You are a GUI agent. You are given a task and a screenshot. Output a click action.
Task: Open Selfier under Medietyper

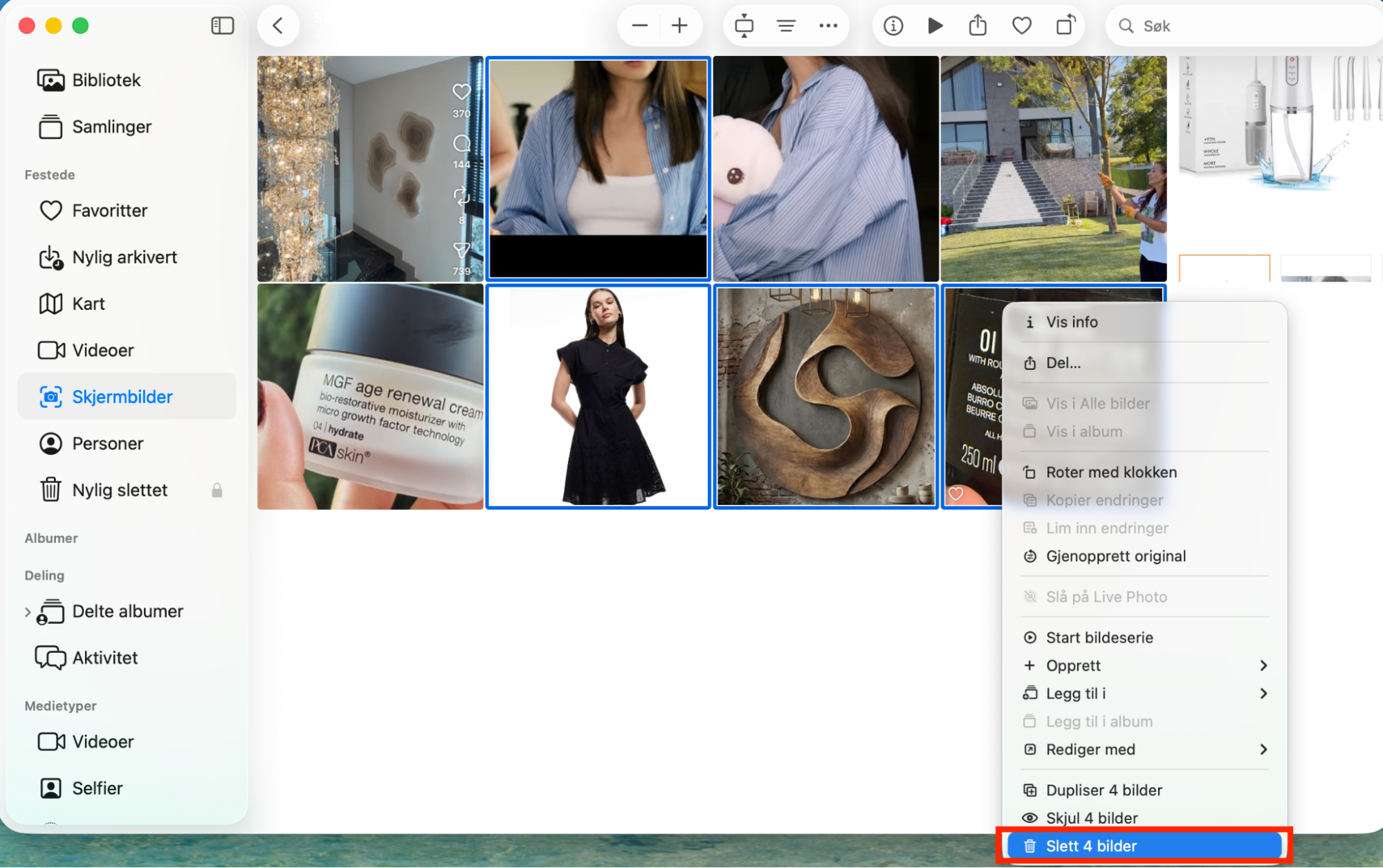127,788
